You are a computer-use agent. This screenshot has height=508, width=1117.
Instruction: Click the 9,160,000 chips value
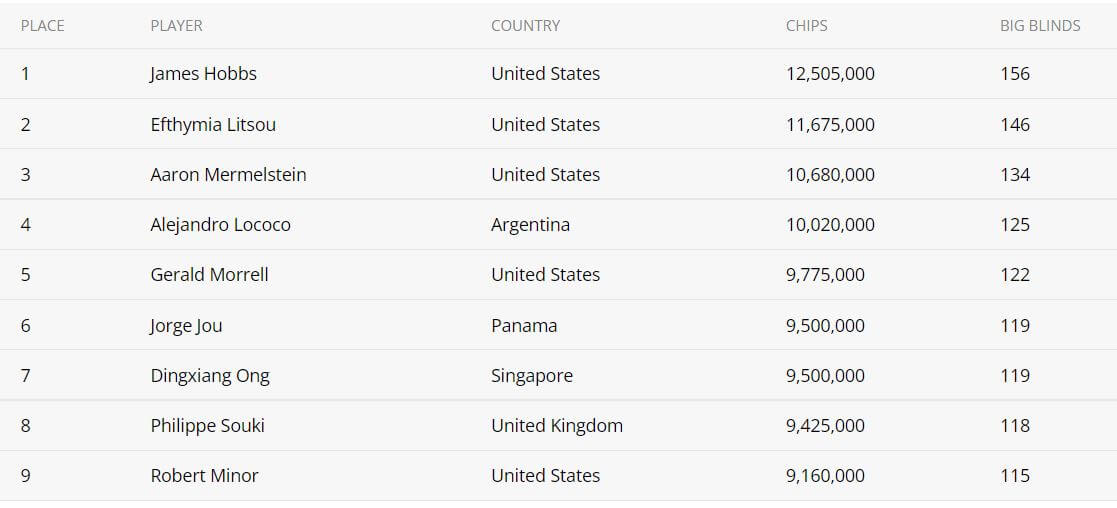click(825, 475)
